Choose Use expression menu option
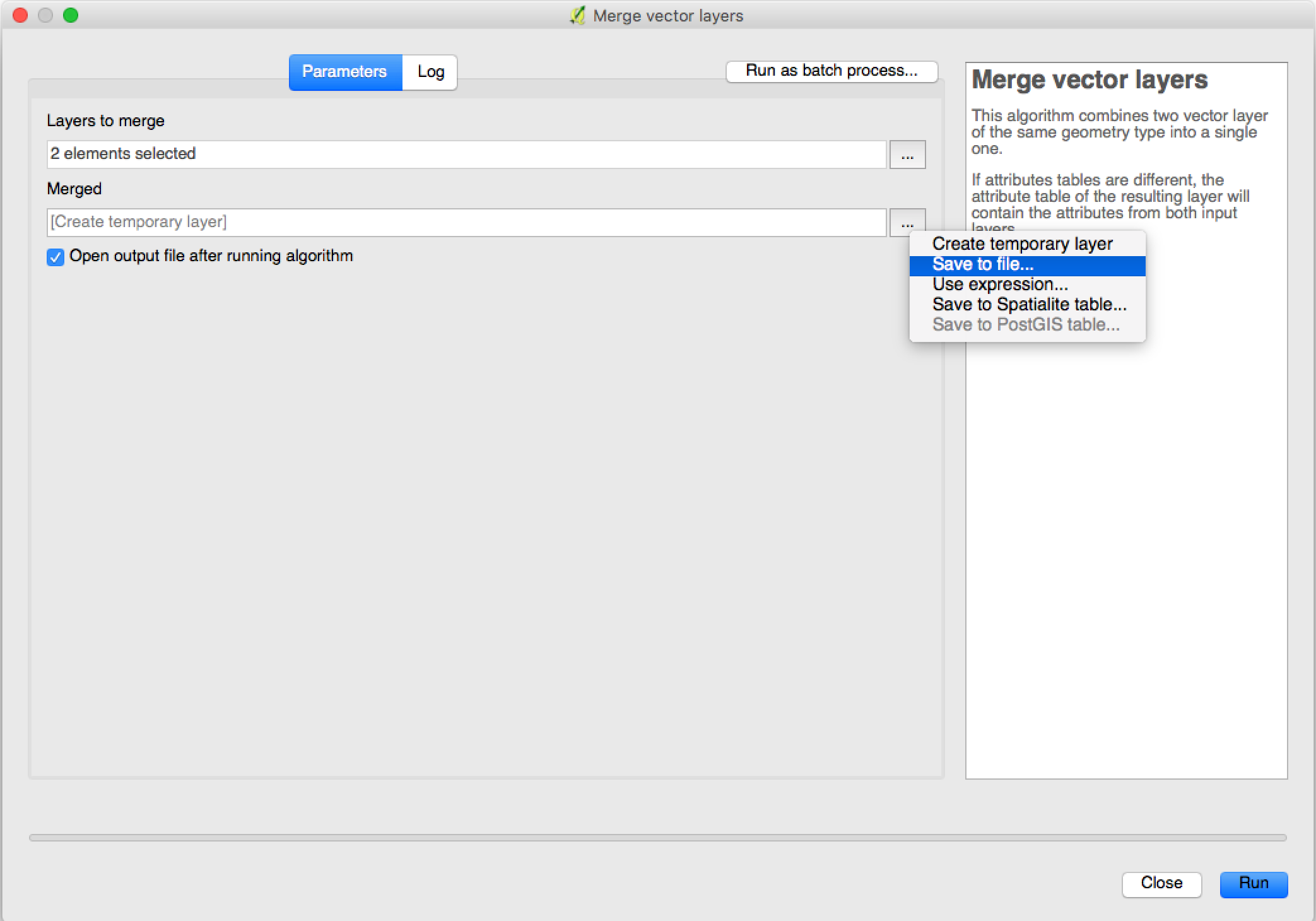The image size is (1316, 921). click(1027, 285)
